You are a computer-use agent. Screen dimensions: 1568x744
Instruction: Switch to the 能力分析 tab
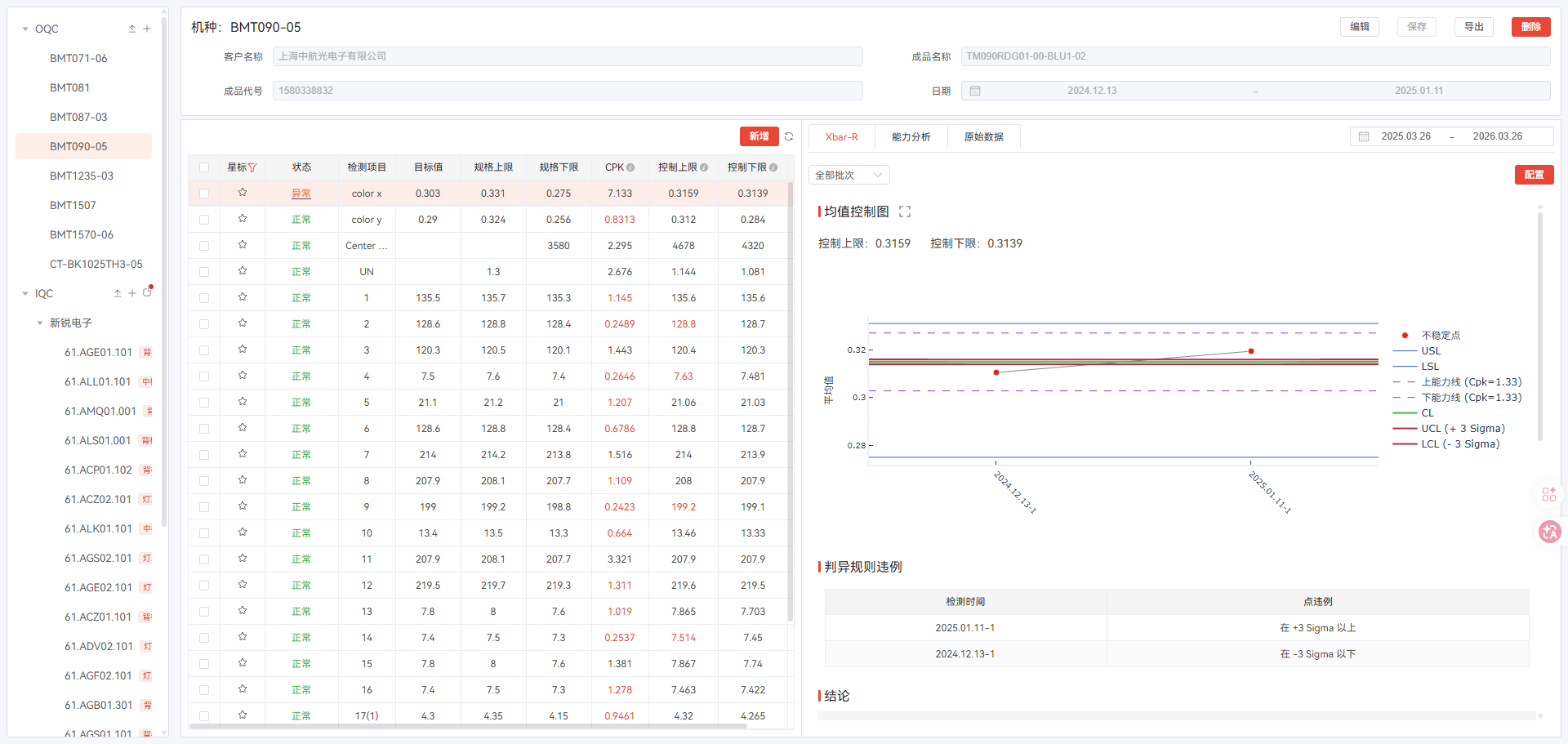(x=911, y=137)
